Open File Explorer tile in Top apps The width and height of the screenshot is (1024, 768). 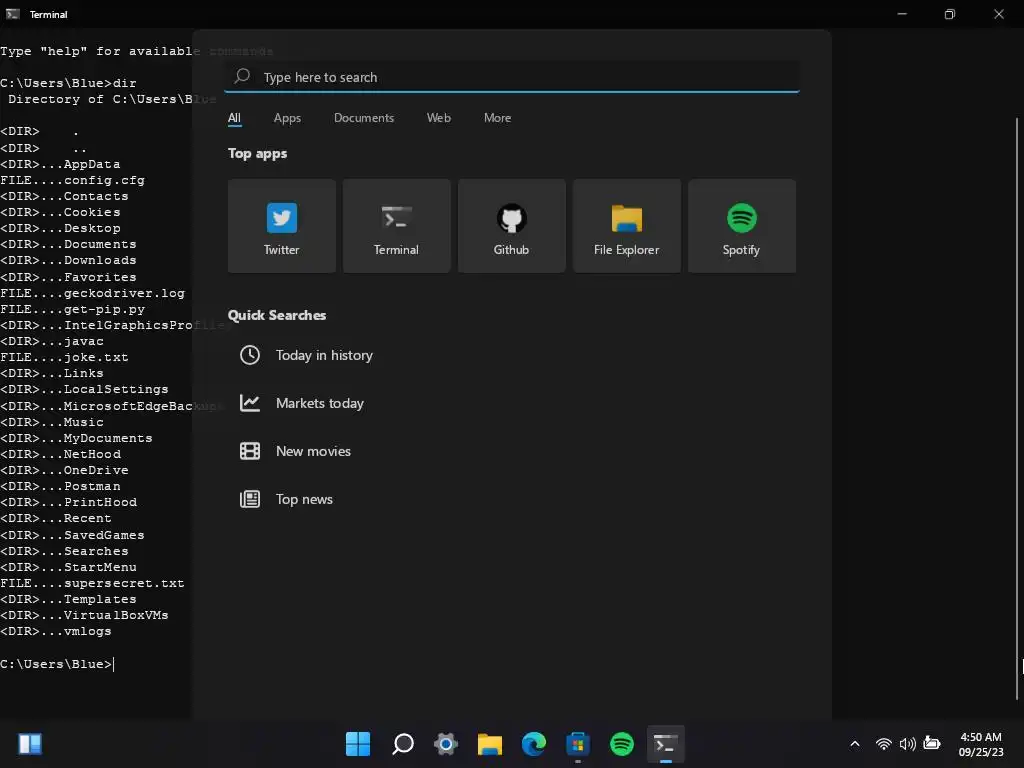click(x=626, y=226)
